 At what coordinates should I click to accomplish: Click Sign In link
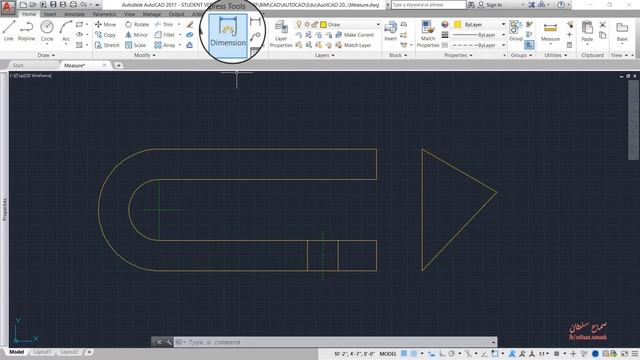tap(490, 4)
